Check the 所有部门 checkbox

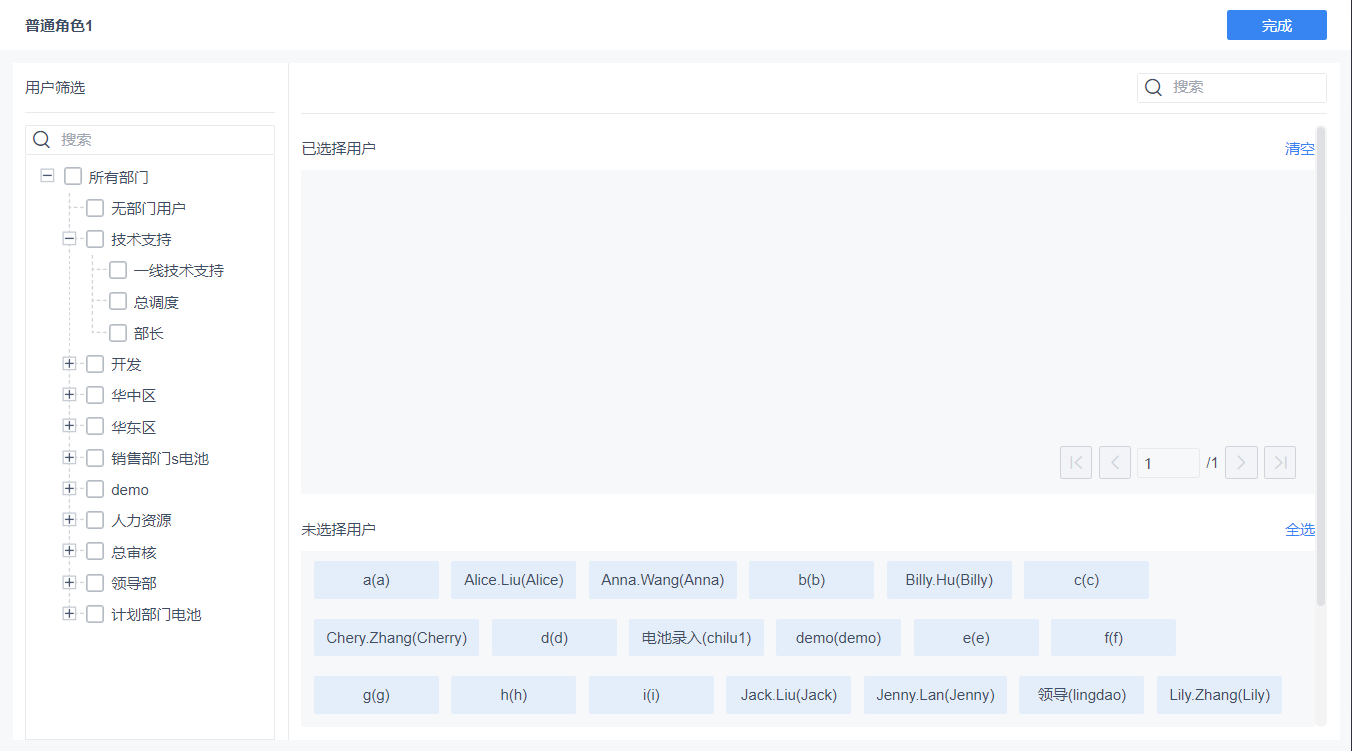(x=73, y=177)
